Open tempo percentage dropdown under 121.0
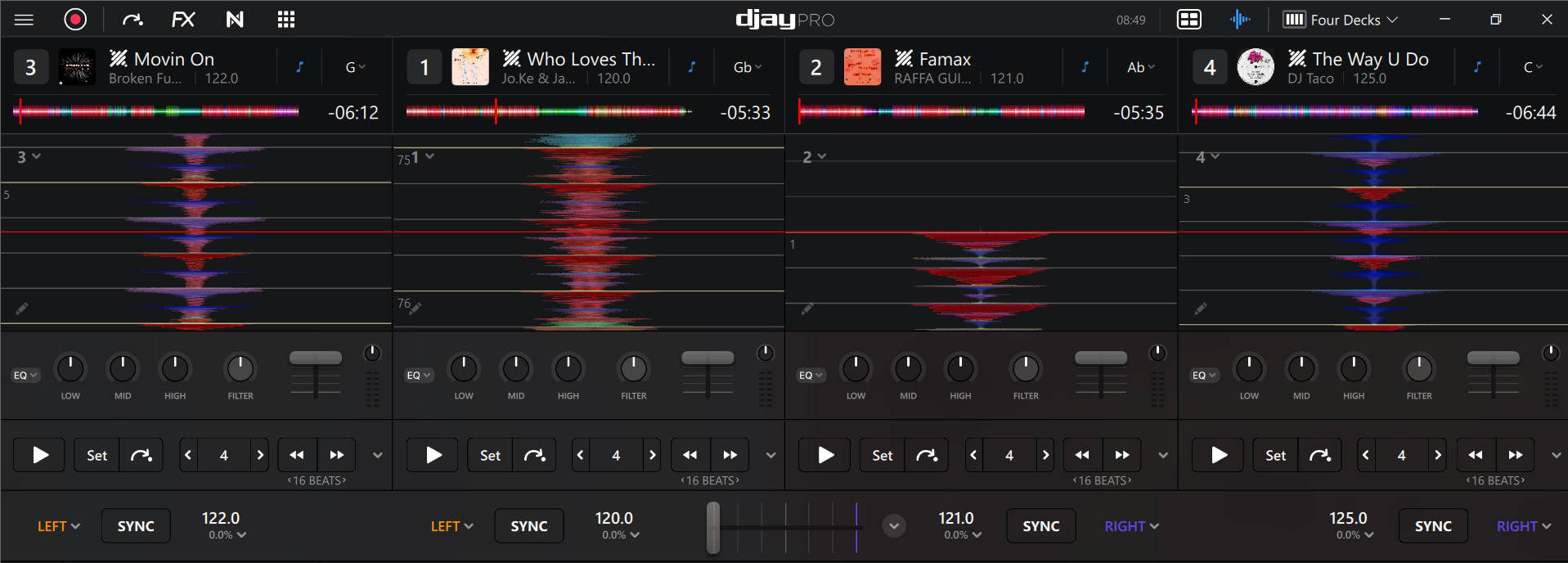Screen dimensions: 1568x563 point(963,535)
